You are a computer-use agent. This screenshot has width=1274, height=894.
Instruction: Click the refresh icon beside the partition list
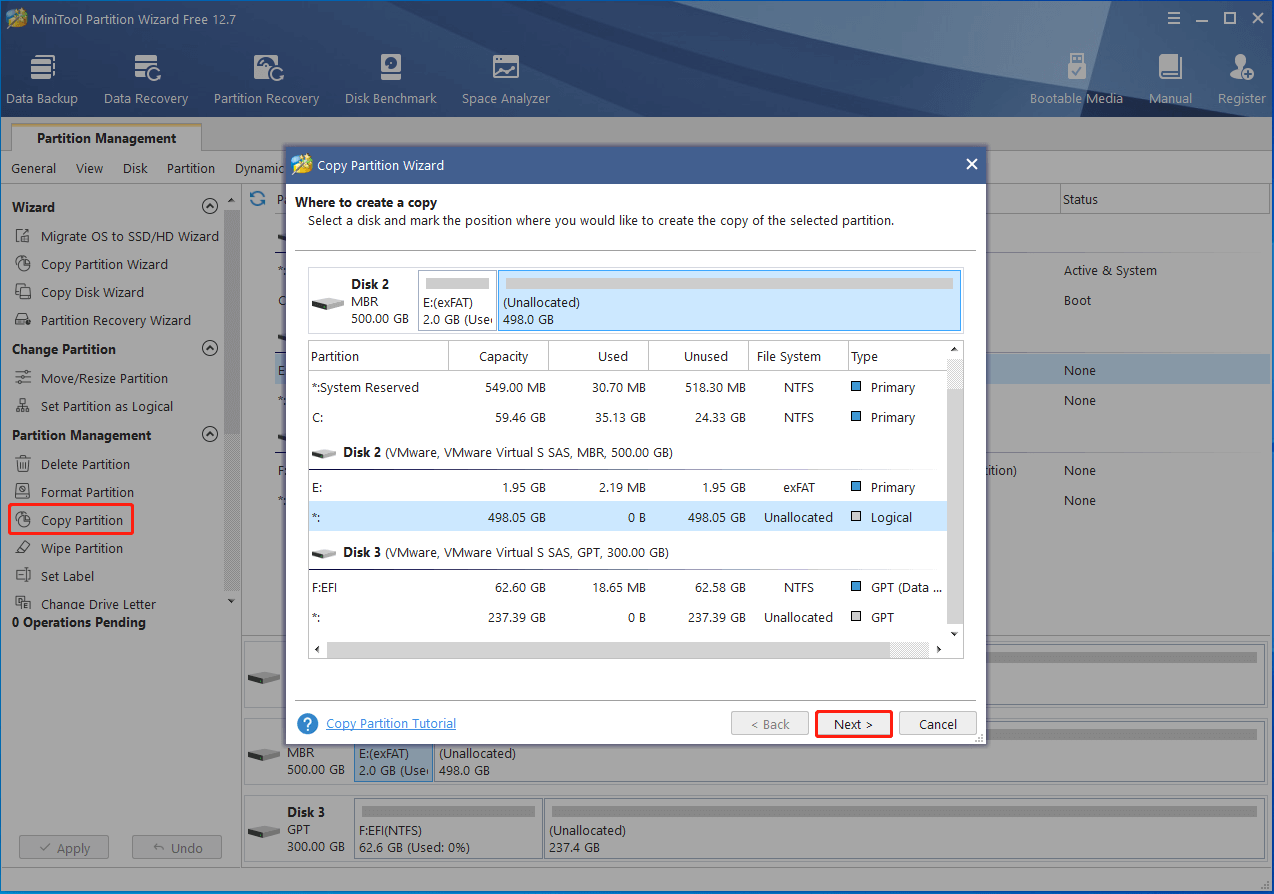click(258, 199)
